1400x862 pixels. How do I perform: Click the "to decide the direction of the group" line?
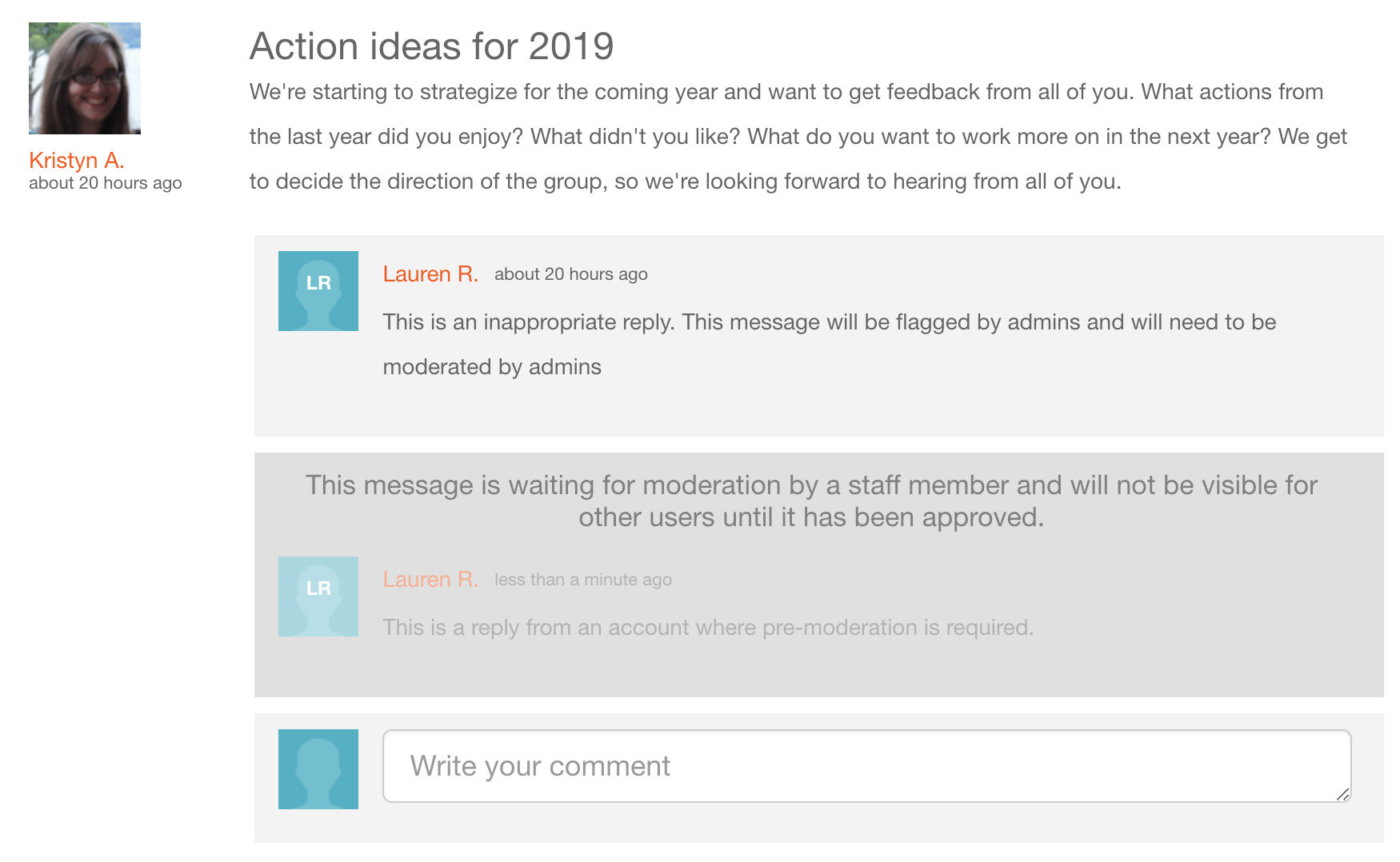click(x=686, y=182)
